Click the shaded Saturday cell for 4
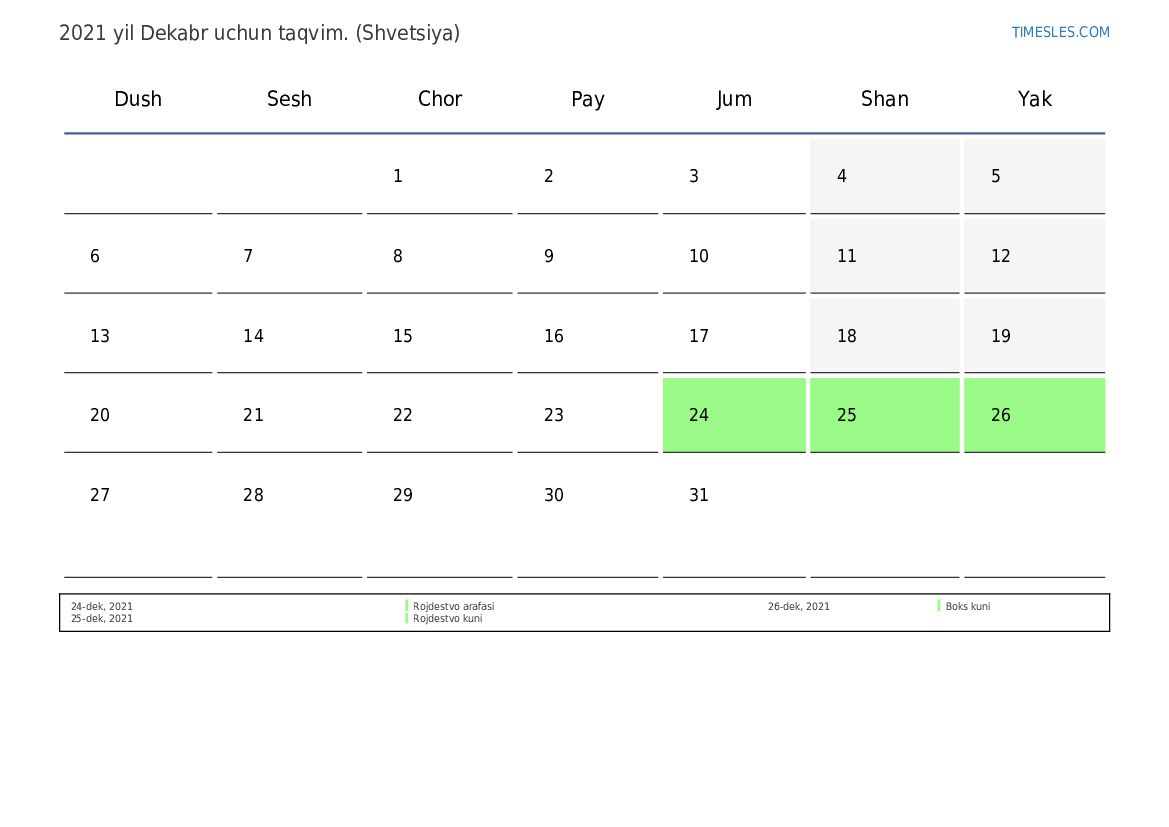This screenshot has height=827, width=1169. [884, 176]
